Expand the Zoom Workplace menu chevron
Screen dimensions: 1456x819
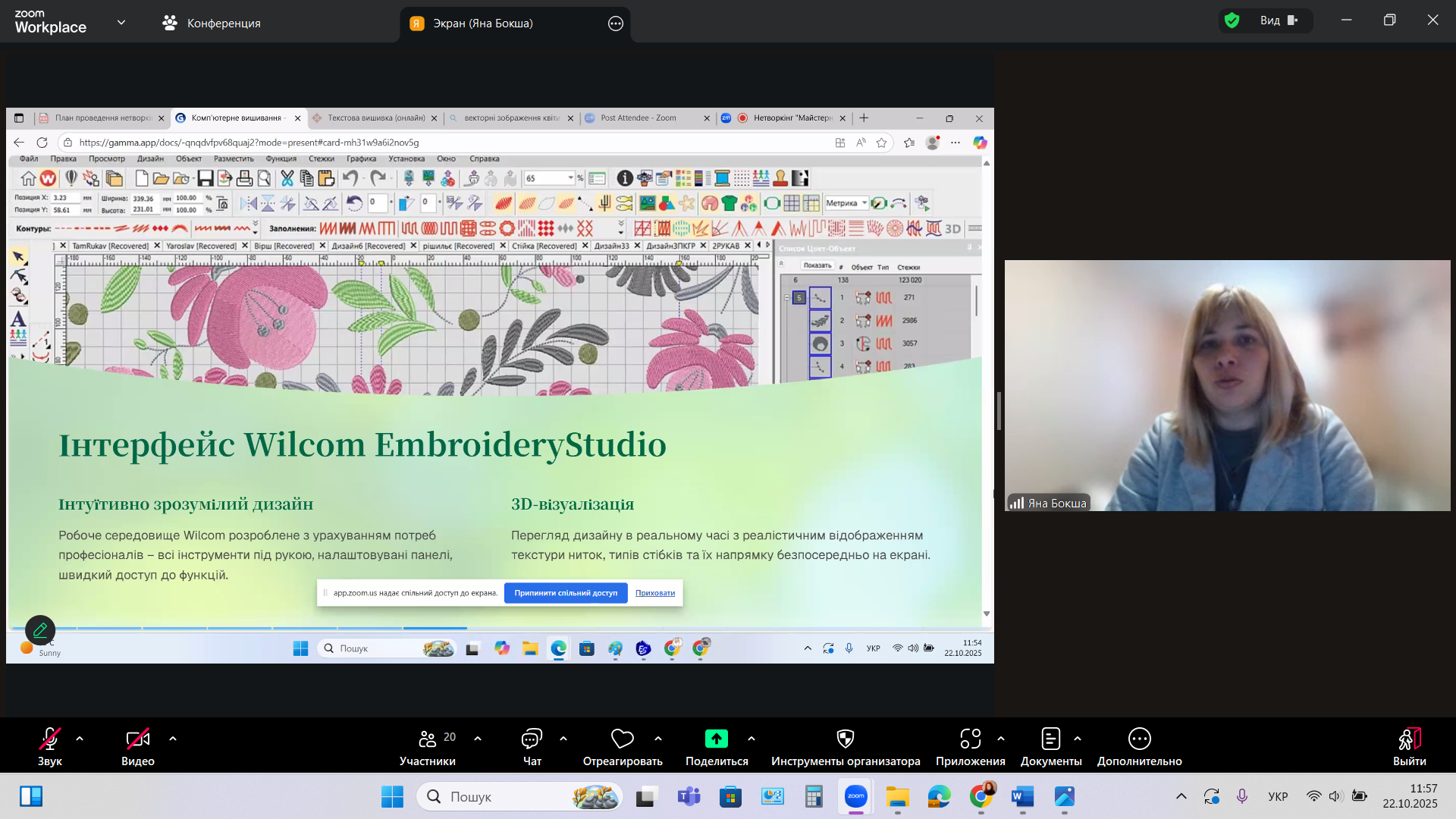coord(121,23)
